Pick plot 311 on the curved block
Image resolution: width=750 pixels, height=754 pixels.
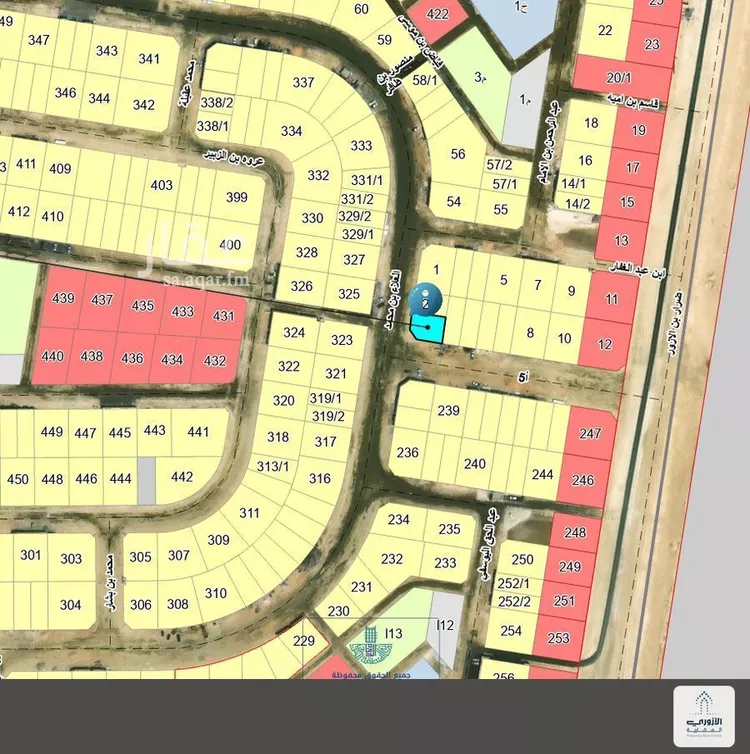click(249, 513)
